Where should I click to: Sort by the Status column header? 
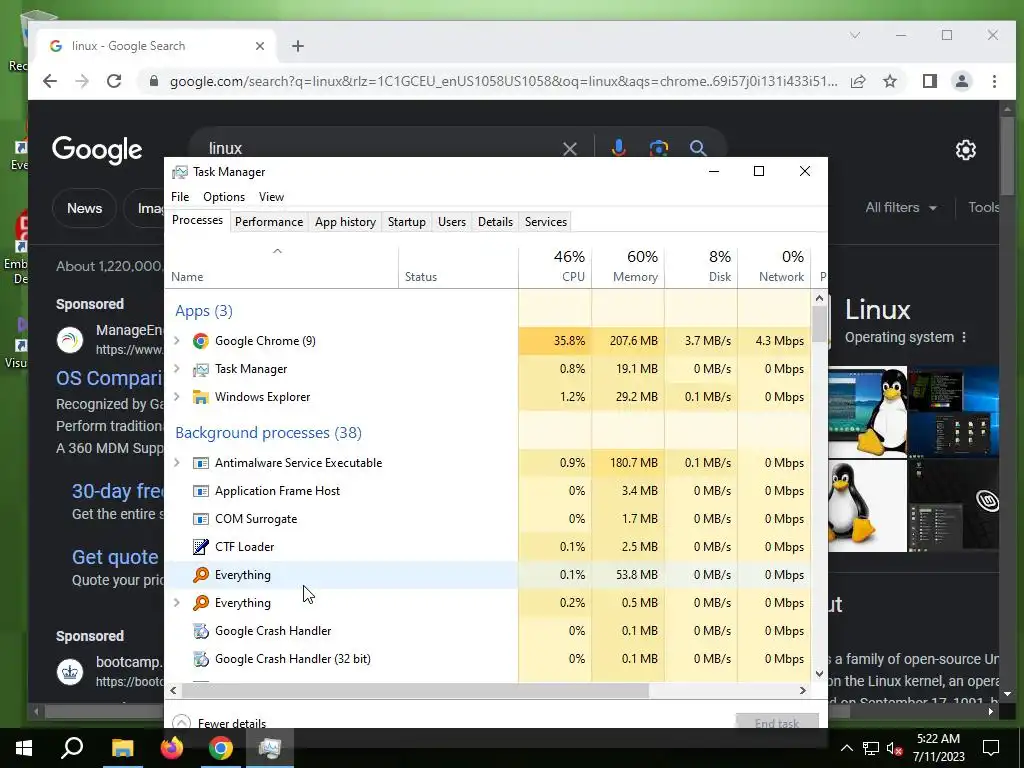pyautogui.click(x=458, y=267)
